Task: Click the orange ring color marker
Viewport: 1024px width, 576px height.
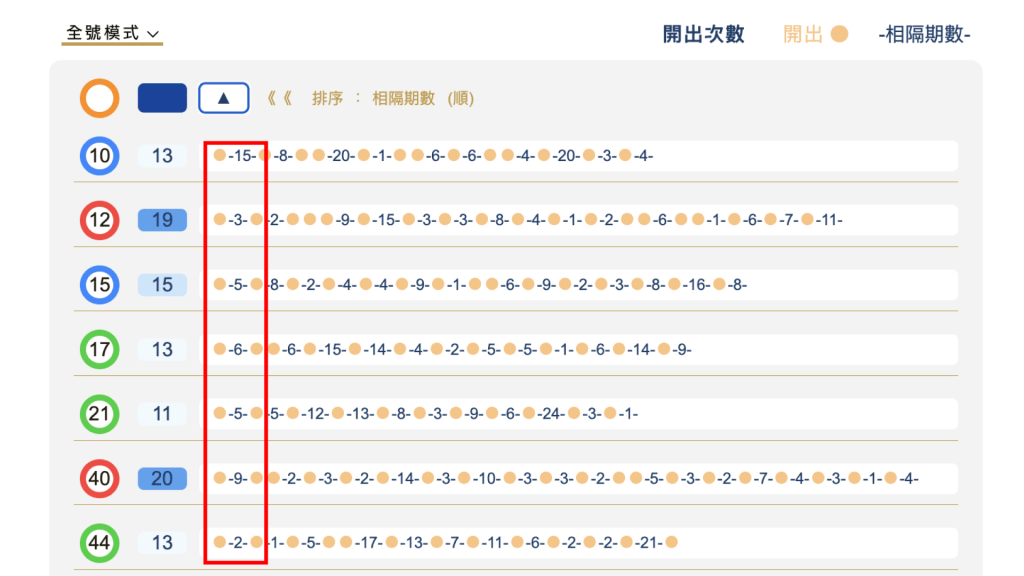Action: [99, 97]
